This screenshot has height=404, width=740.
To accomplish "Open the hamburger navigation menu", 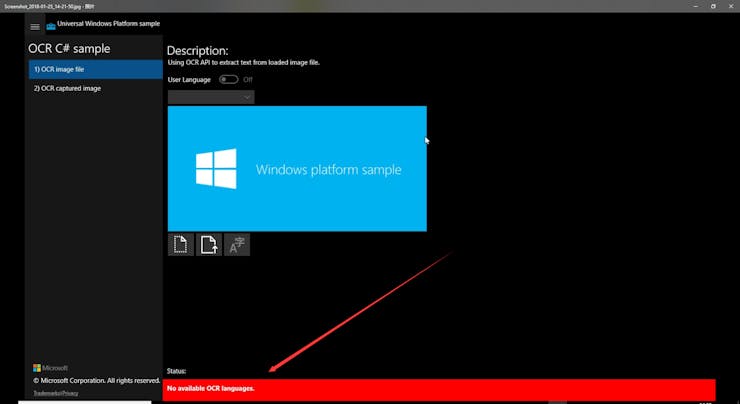I will tap(35, 27).
